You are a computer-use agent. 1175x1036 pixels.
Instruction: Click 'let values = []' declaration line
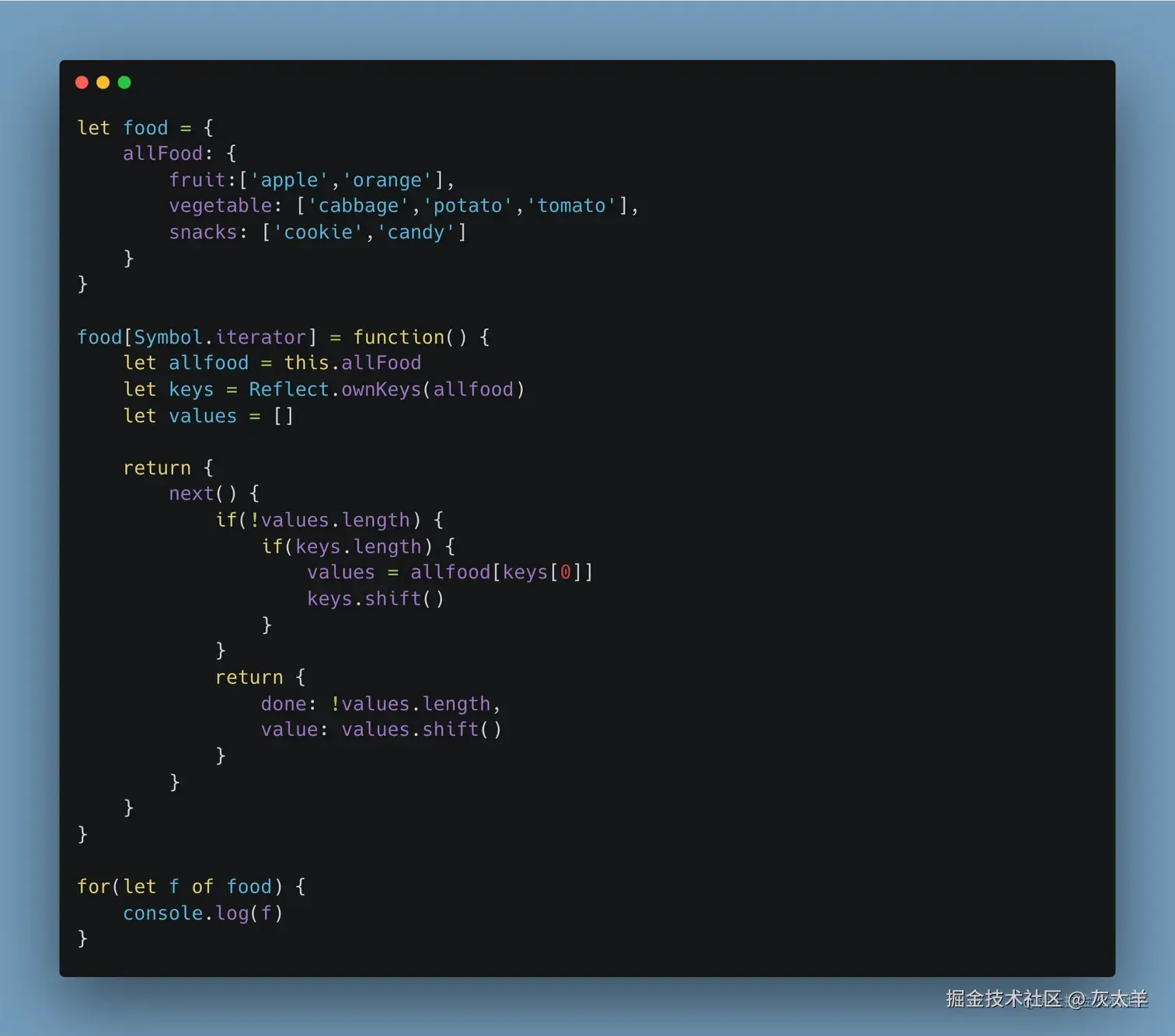pos(208,416)
